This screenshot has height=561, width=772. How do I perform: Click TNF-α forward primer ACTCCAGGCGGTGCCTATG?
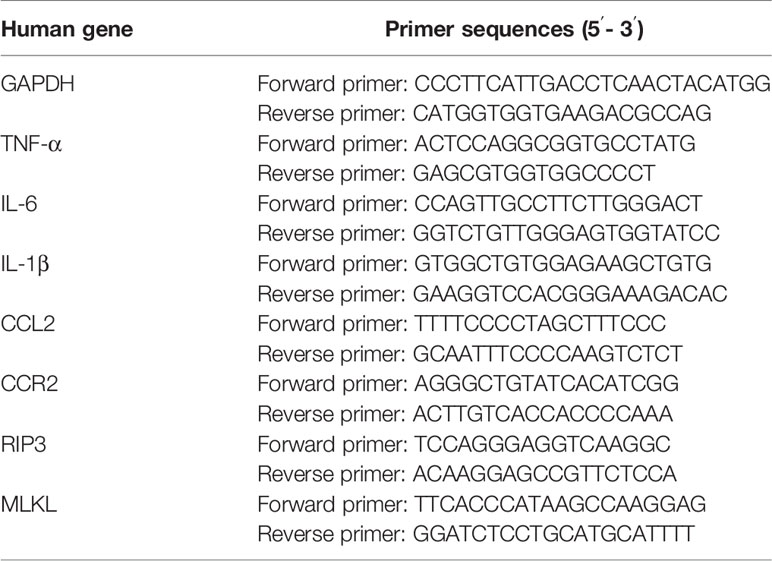(x=555, y=144)
